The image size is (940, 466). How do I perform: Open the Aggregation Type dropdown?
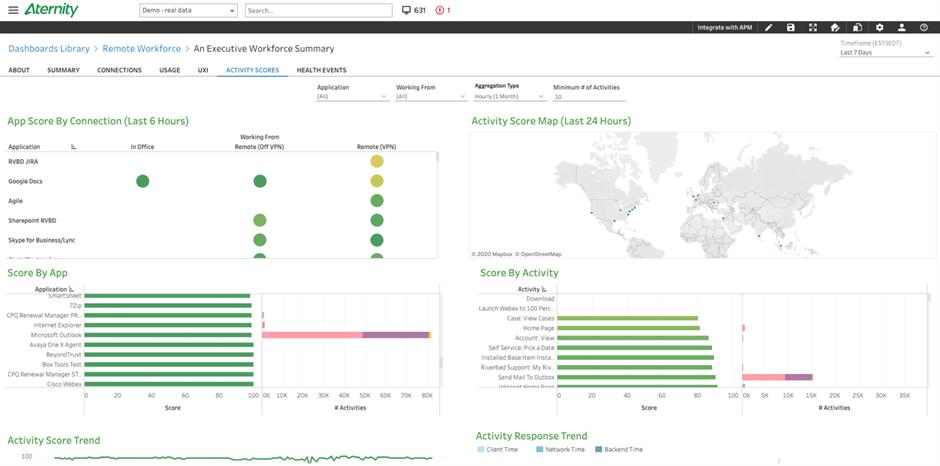[510, 97]
